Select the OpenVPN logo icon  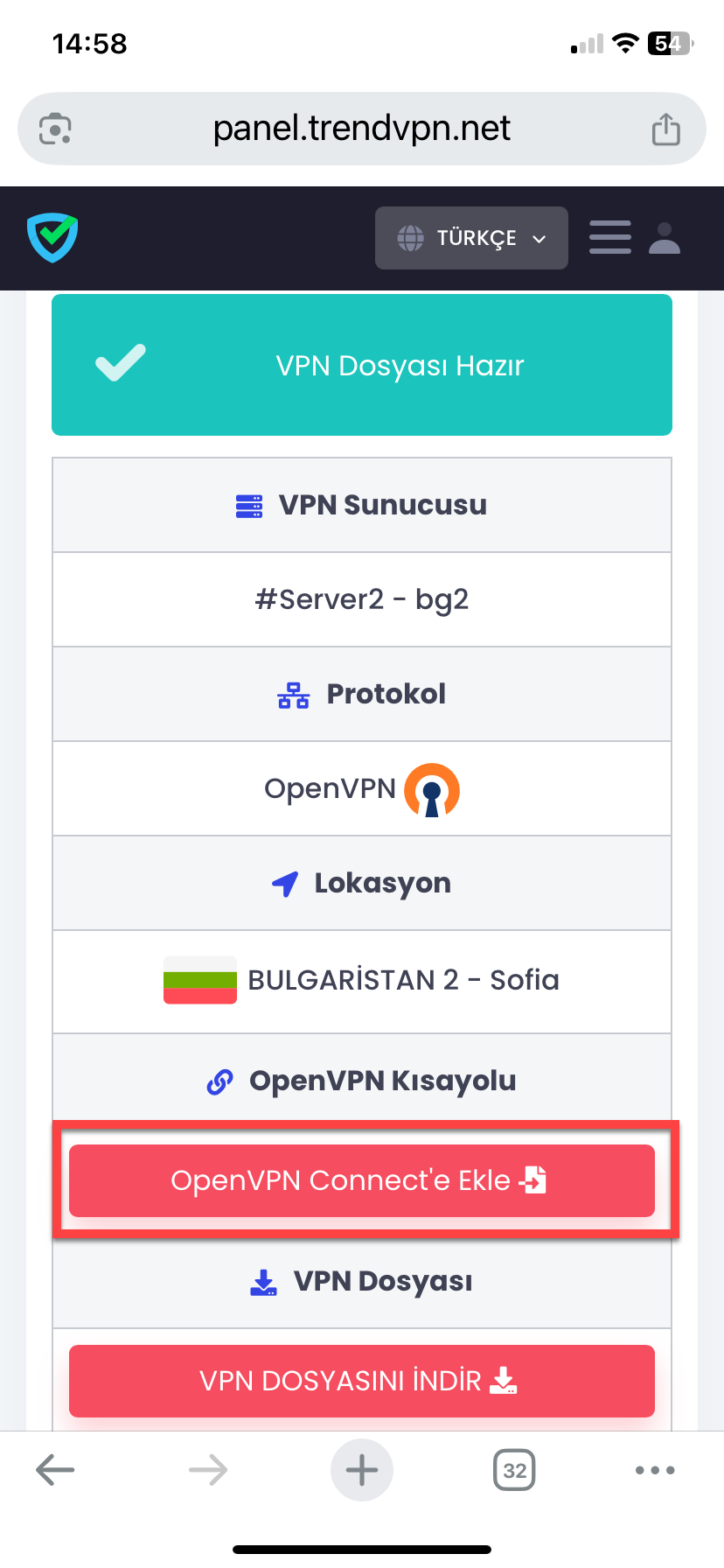[431, 788]
